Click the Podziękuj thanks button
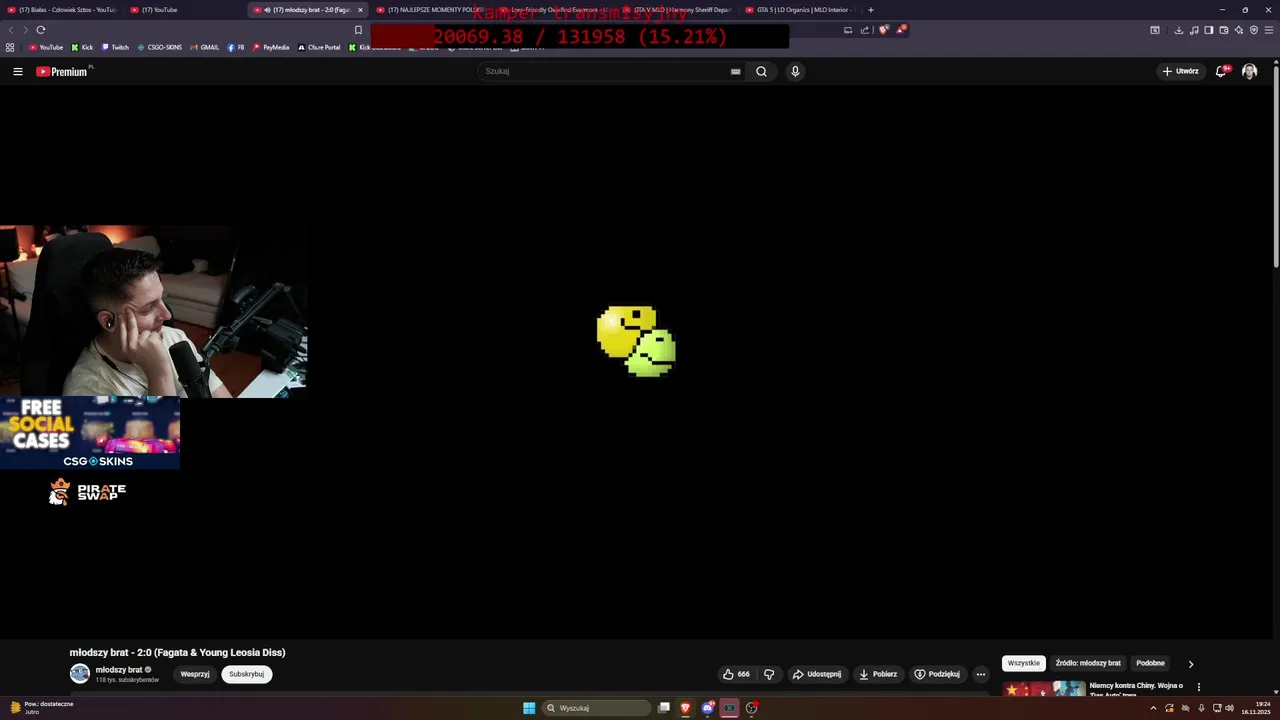1280x720 pixels. point(937,674)
